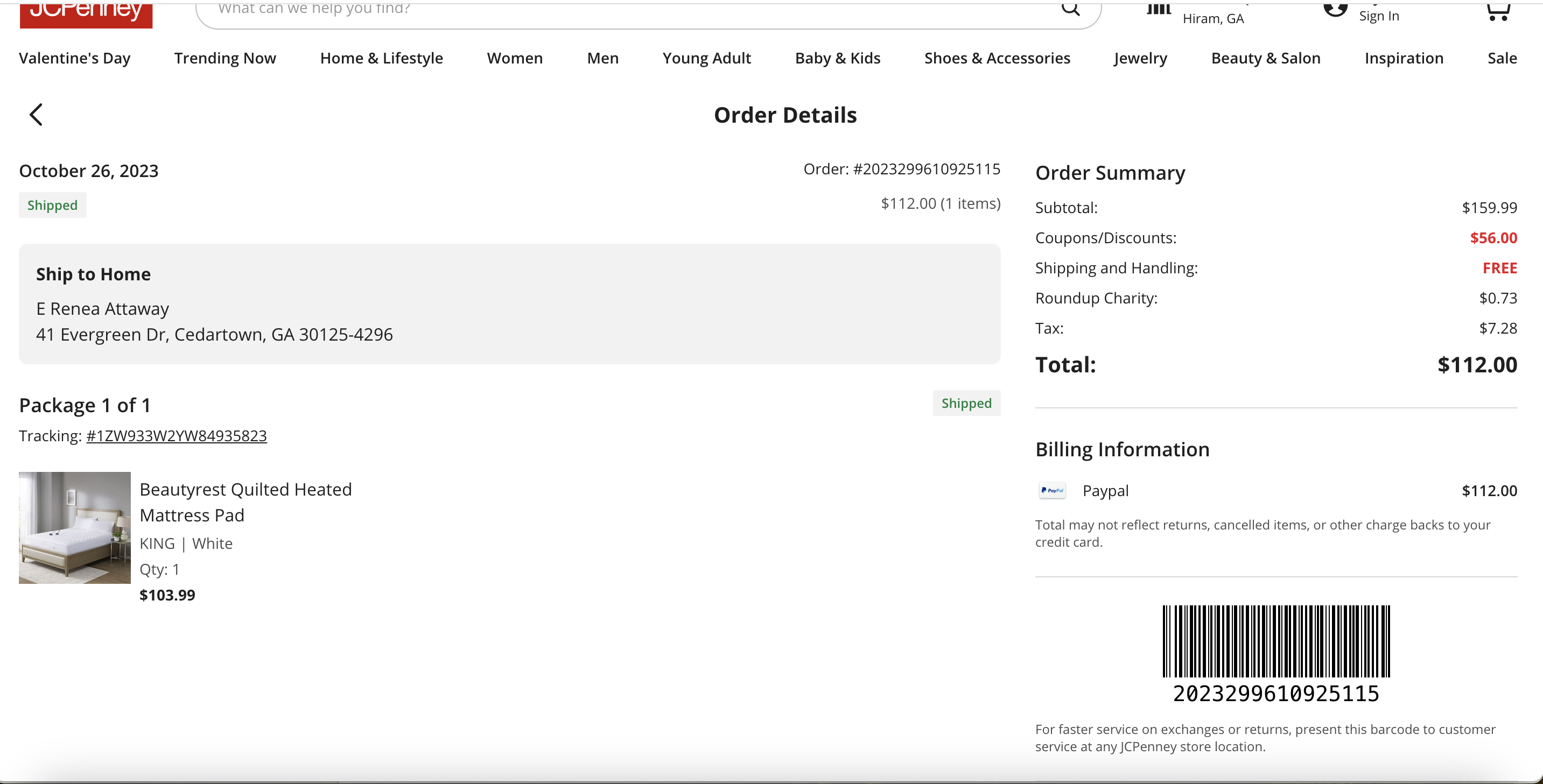Click the account profile icon

click(1335, 9)
